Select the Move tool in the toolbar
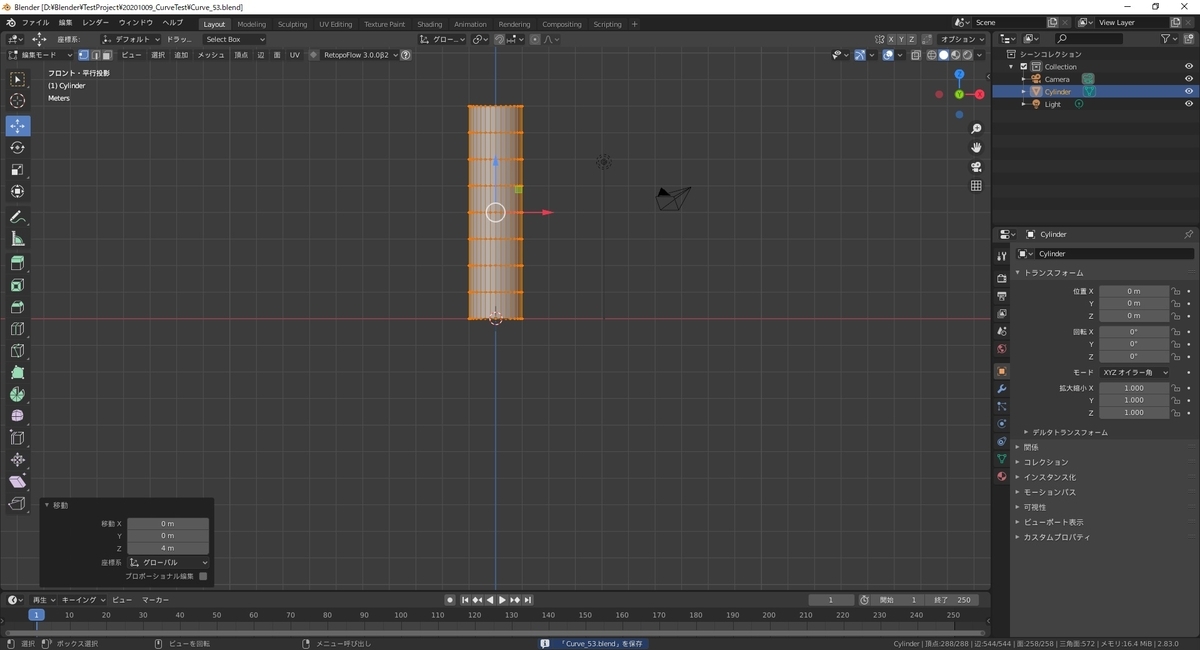The width and height of the screenshot is (1200, 650). 18,126
